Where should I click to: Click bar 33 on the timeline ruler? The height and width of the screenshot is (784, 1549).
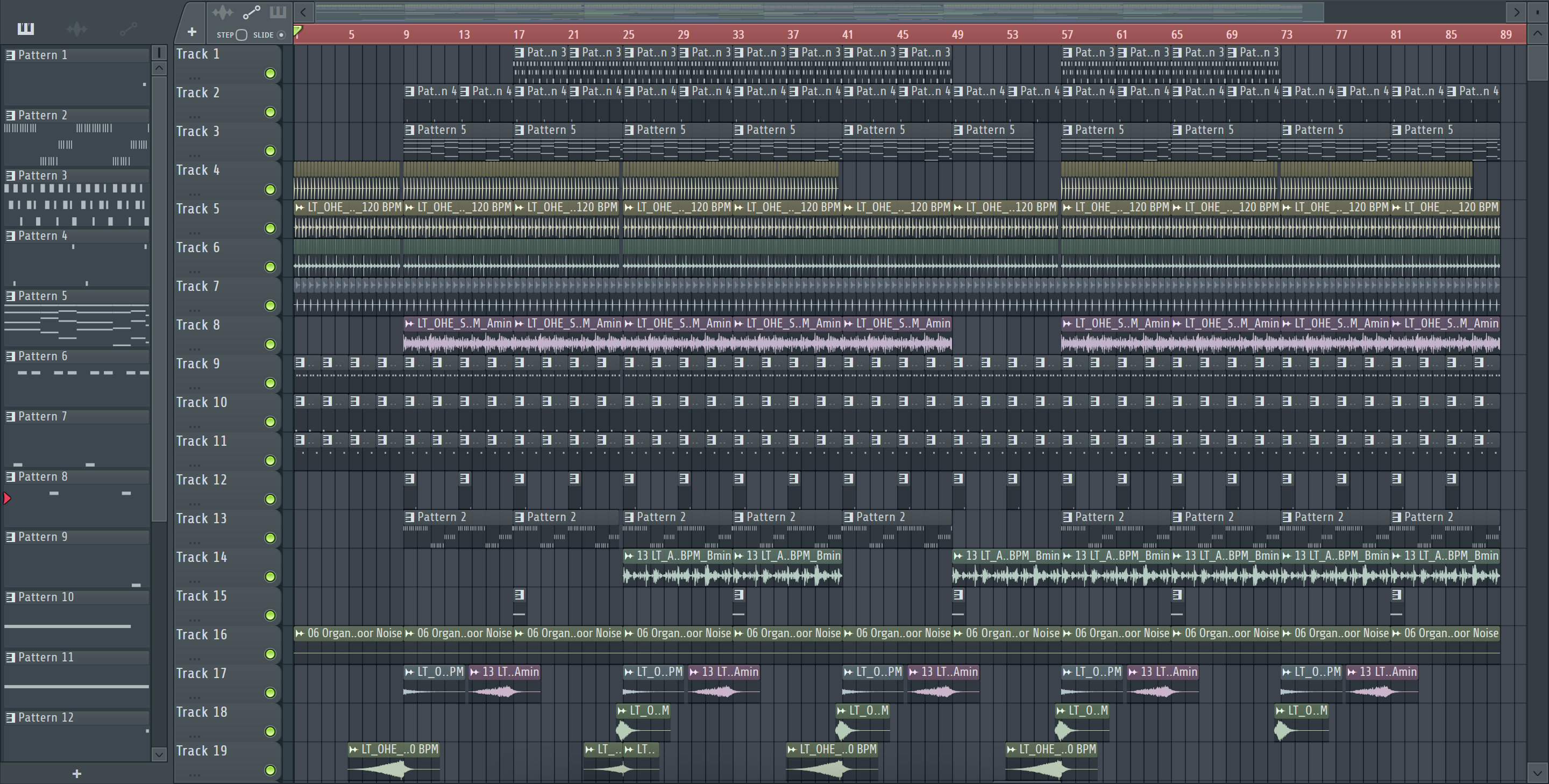coord(738,34)
